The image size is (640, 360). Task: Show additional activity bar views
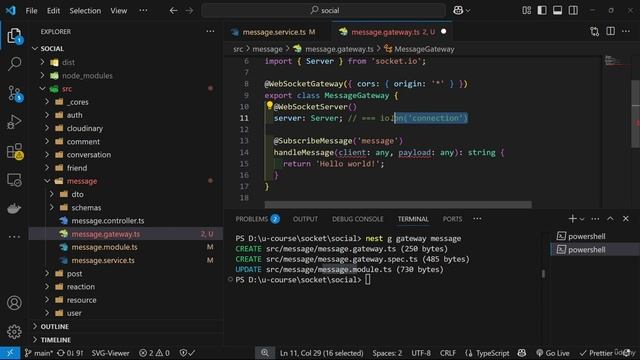coord(14,236)
